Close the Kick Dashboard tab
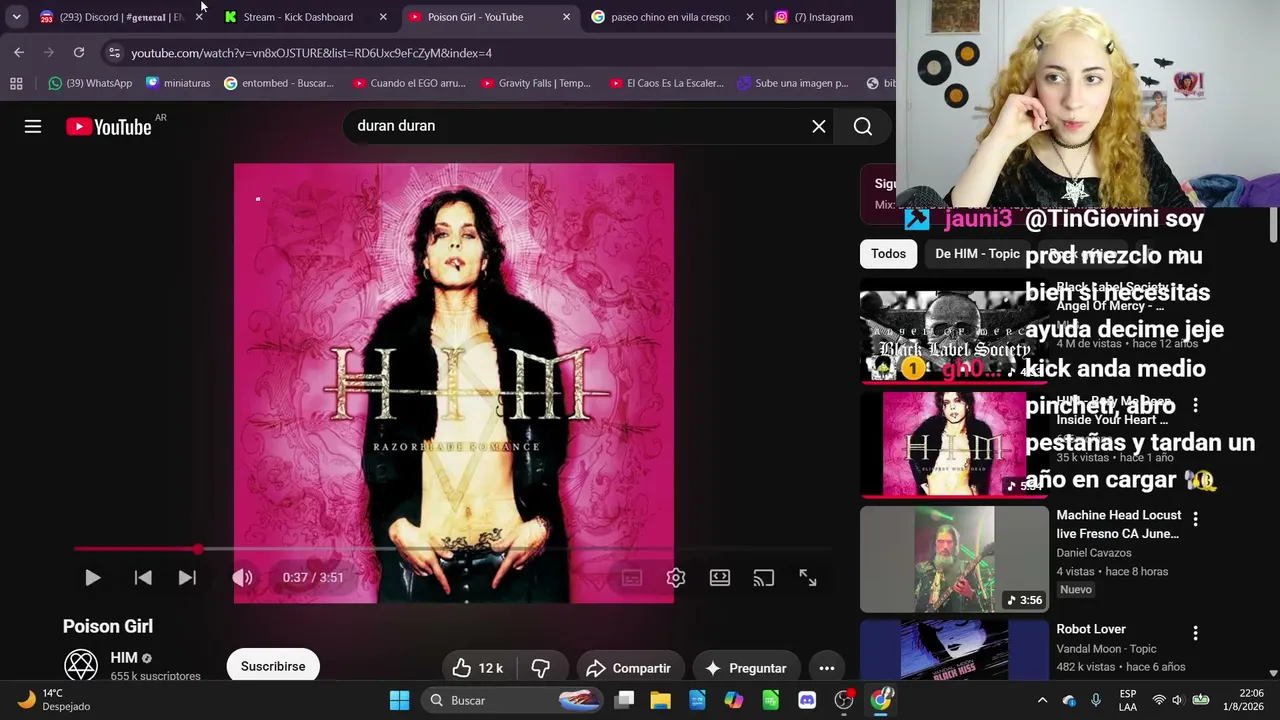Viewport: 1280px width, 720px height. (383, 17)
